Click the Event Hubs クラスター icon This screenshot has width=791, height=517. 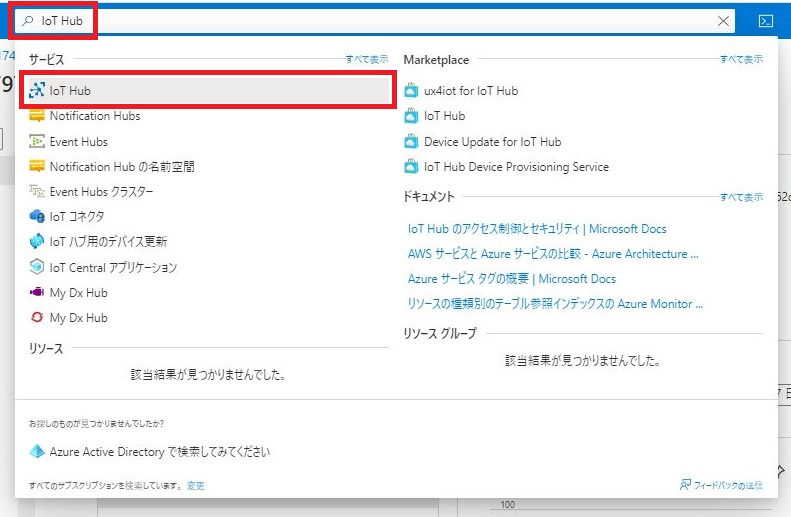point(37,191)
